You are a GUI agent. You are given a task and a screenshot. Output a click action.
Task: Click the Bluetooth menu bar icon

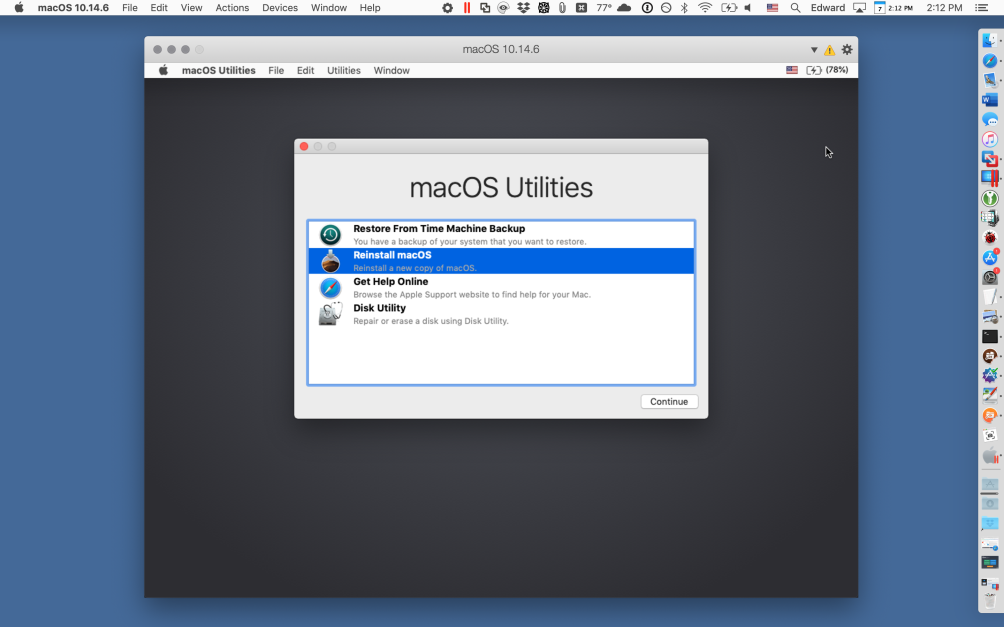point(684,8)
